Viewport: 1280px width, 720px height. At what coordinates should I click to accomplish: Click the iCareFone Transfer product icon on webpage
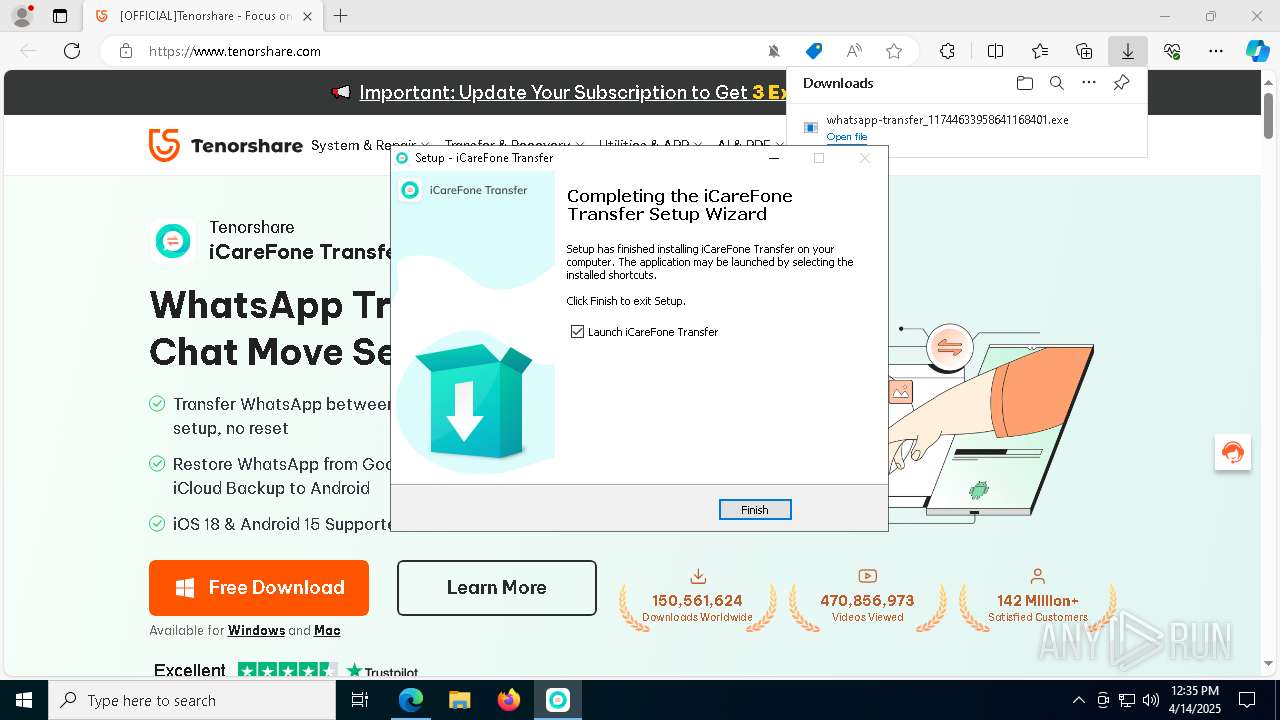point(173,241)
